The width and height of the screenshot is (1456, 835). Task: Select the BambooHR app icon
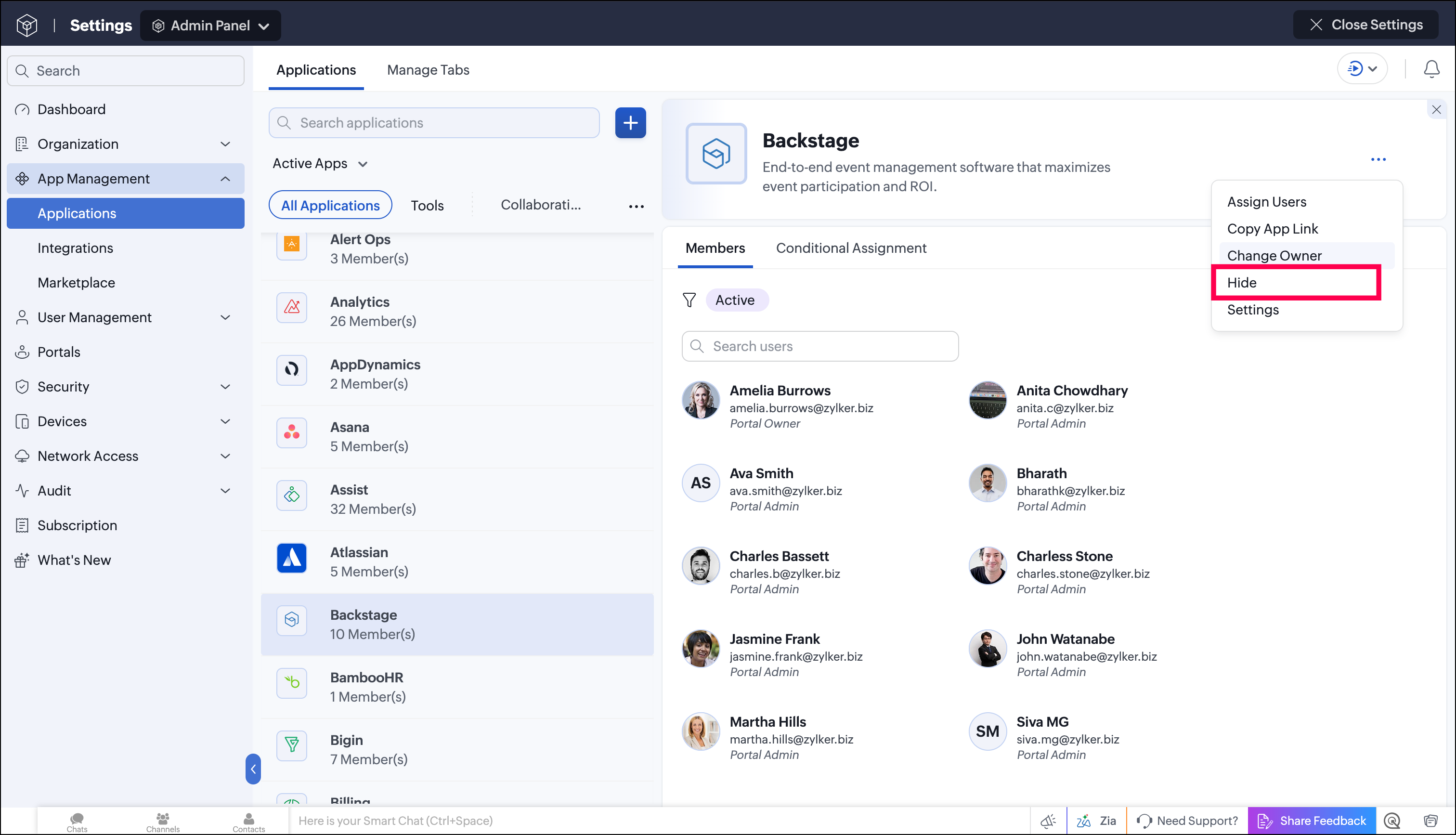[x=292, y=682]
